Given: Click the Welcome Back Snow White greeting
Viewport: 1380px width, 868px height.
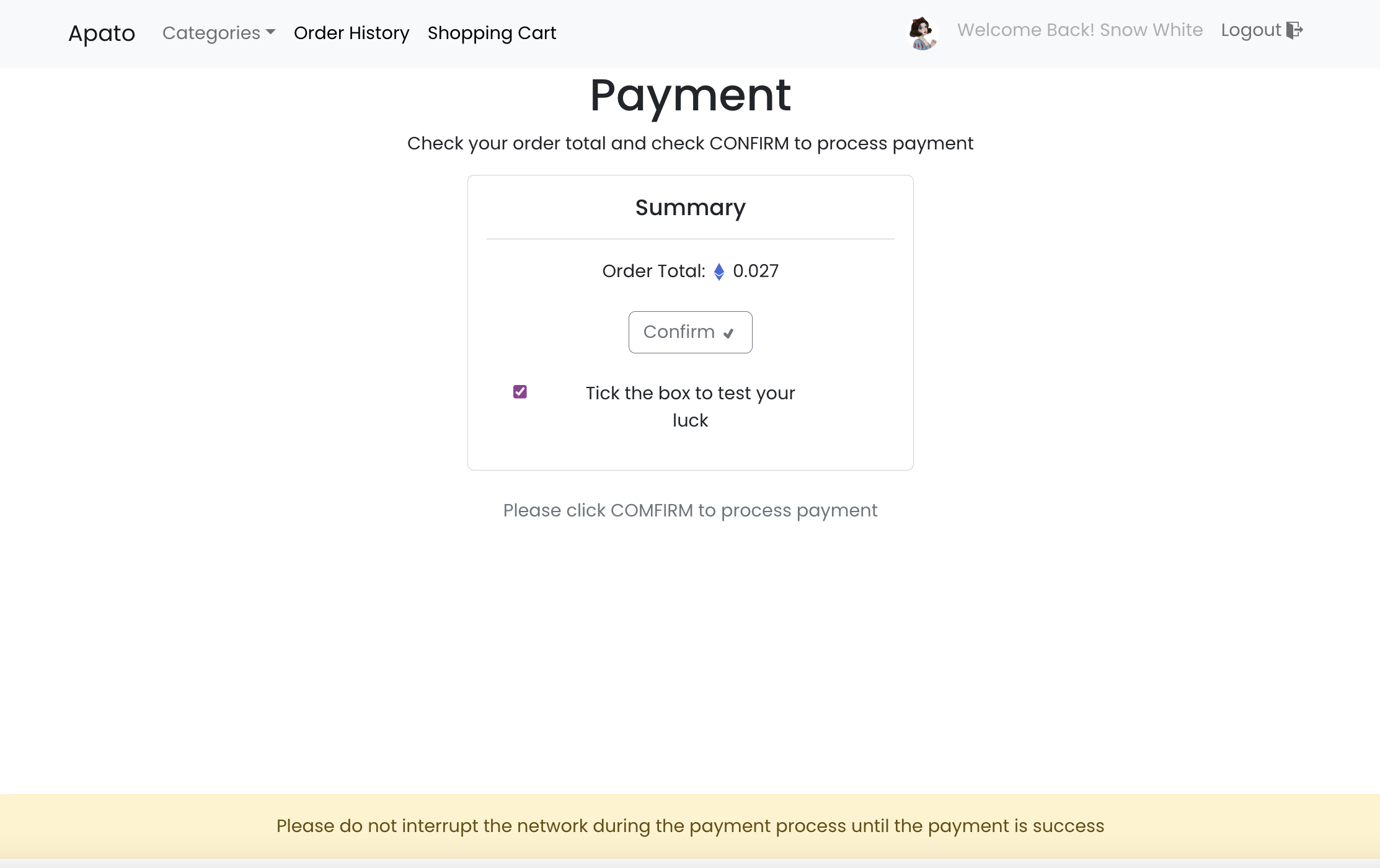Looking at the screenshot, I should [x=1080, y=29].
